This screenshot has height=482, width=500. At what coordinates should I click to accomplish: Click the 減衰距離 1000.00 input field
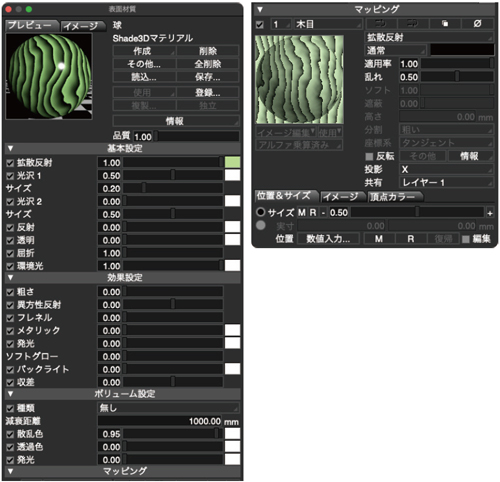pos(160,421)
